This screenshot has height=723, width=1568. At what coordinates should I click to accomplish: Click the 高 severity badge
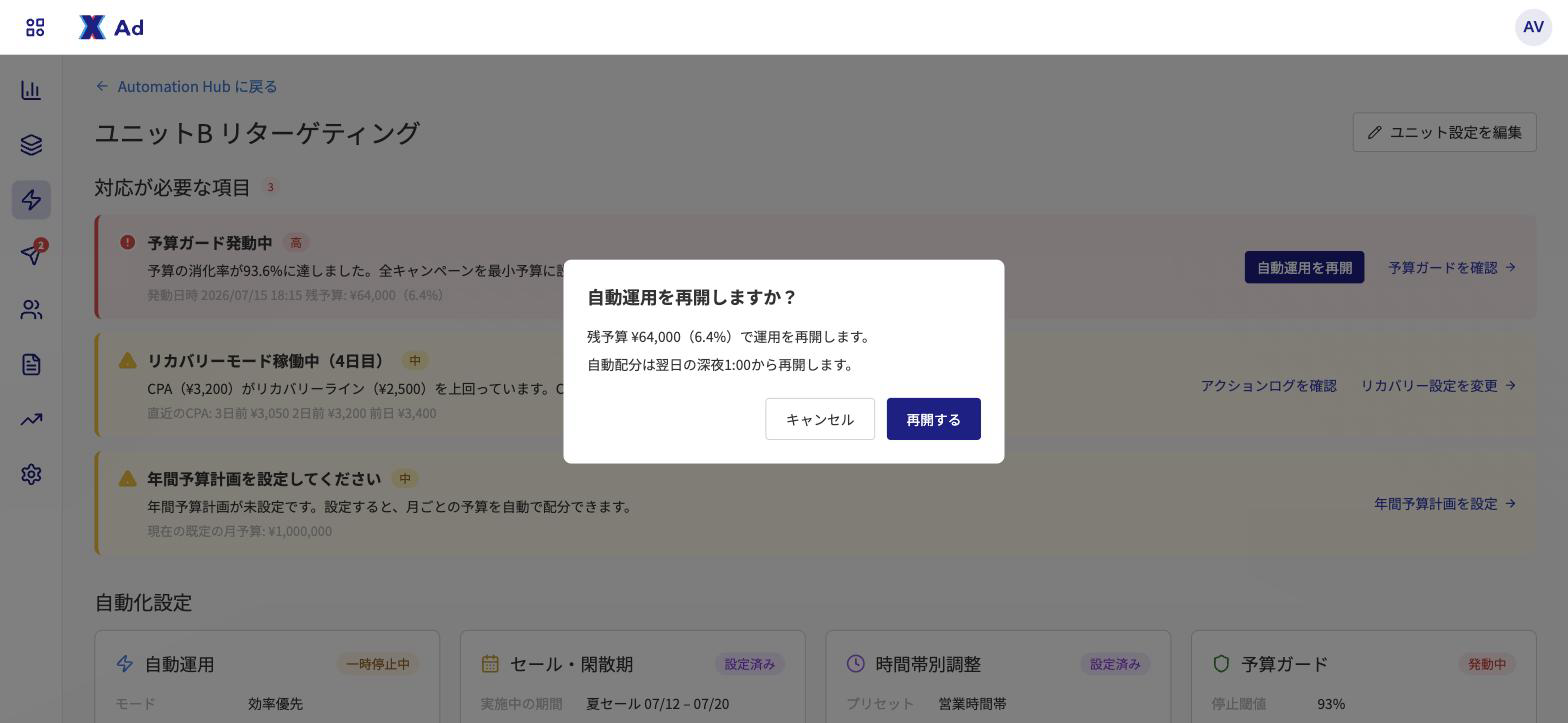click(x=296, y=242)
